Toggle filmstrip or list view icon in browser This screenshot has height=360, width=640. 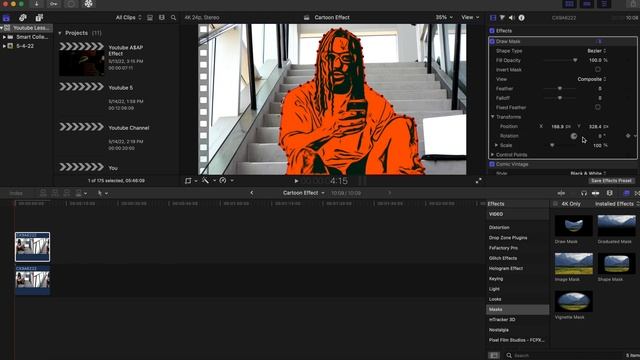[162, 18]
